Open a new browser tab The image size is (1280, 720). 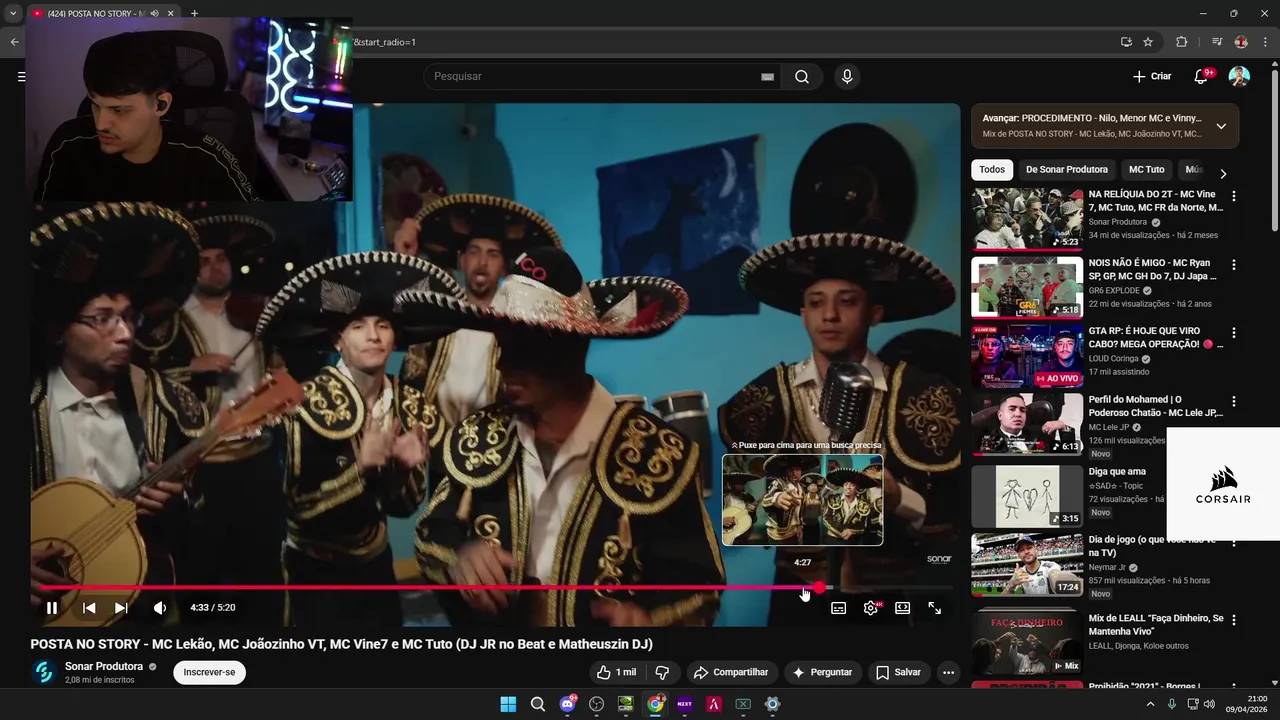(194, 13)
